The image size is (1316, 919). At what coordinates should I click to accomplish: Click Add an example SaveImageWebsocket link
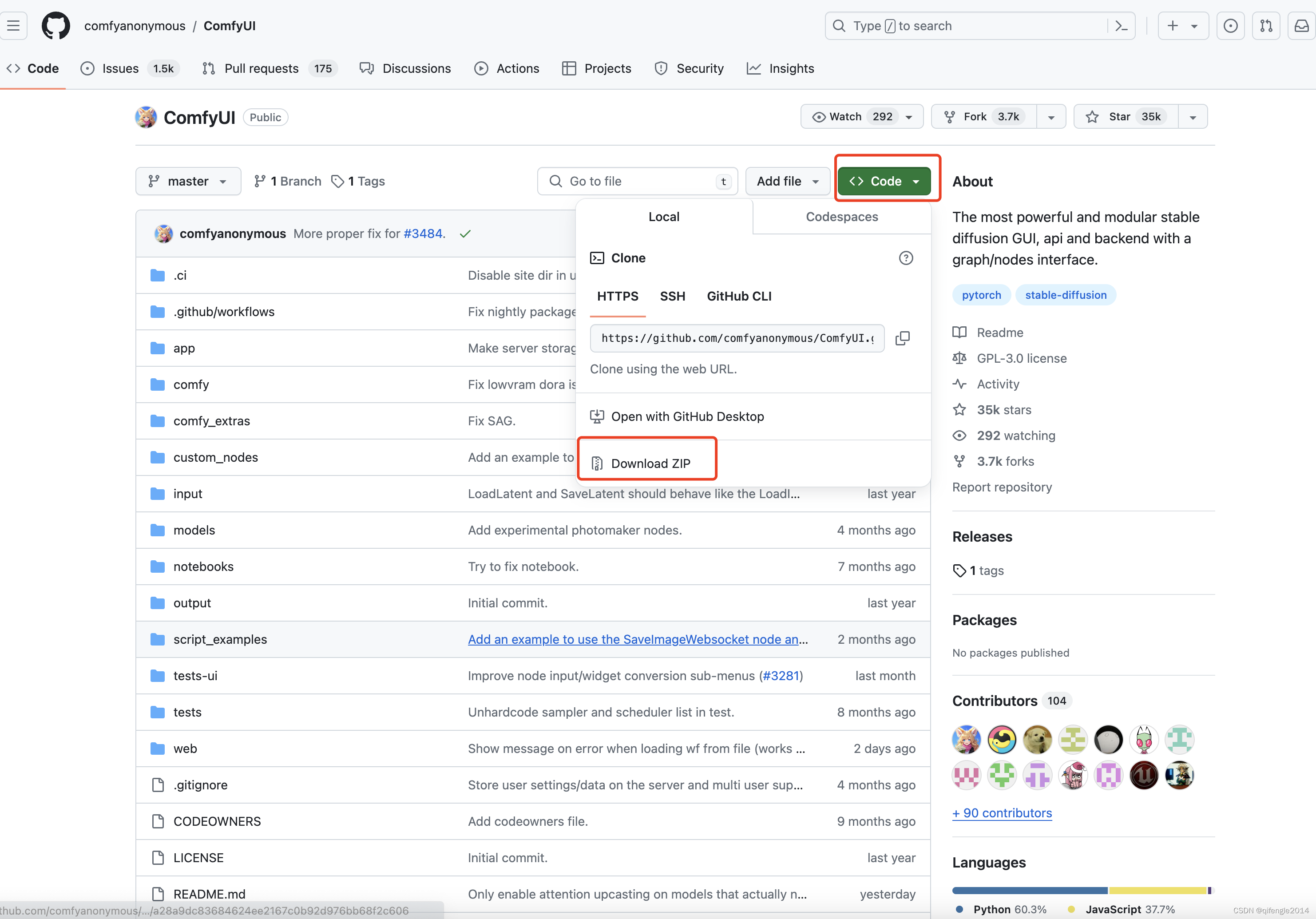638,639
